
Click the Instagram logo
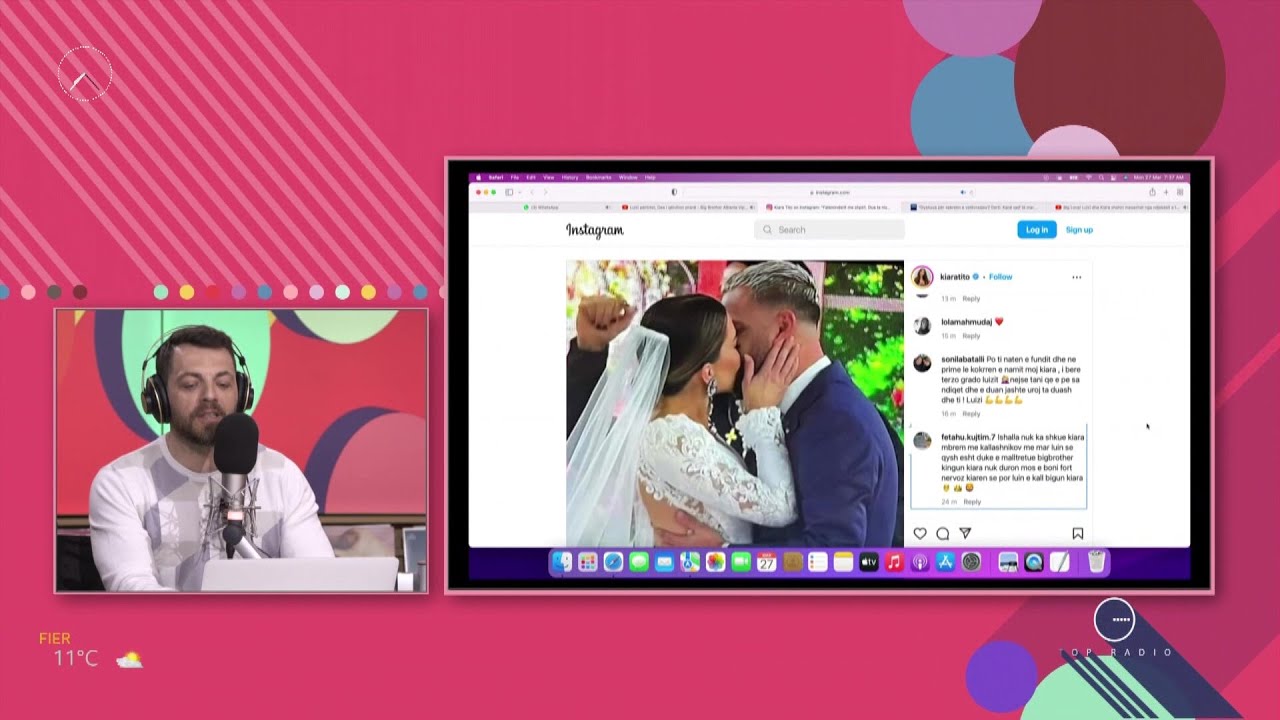click(x=595, y=230)
